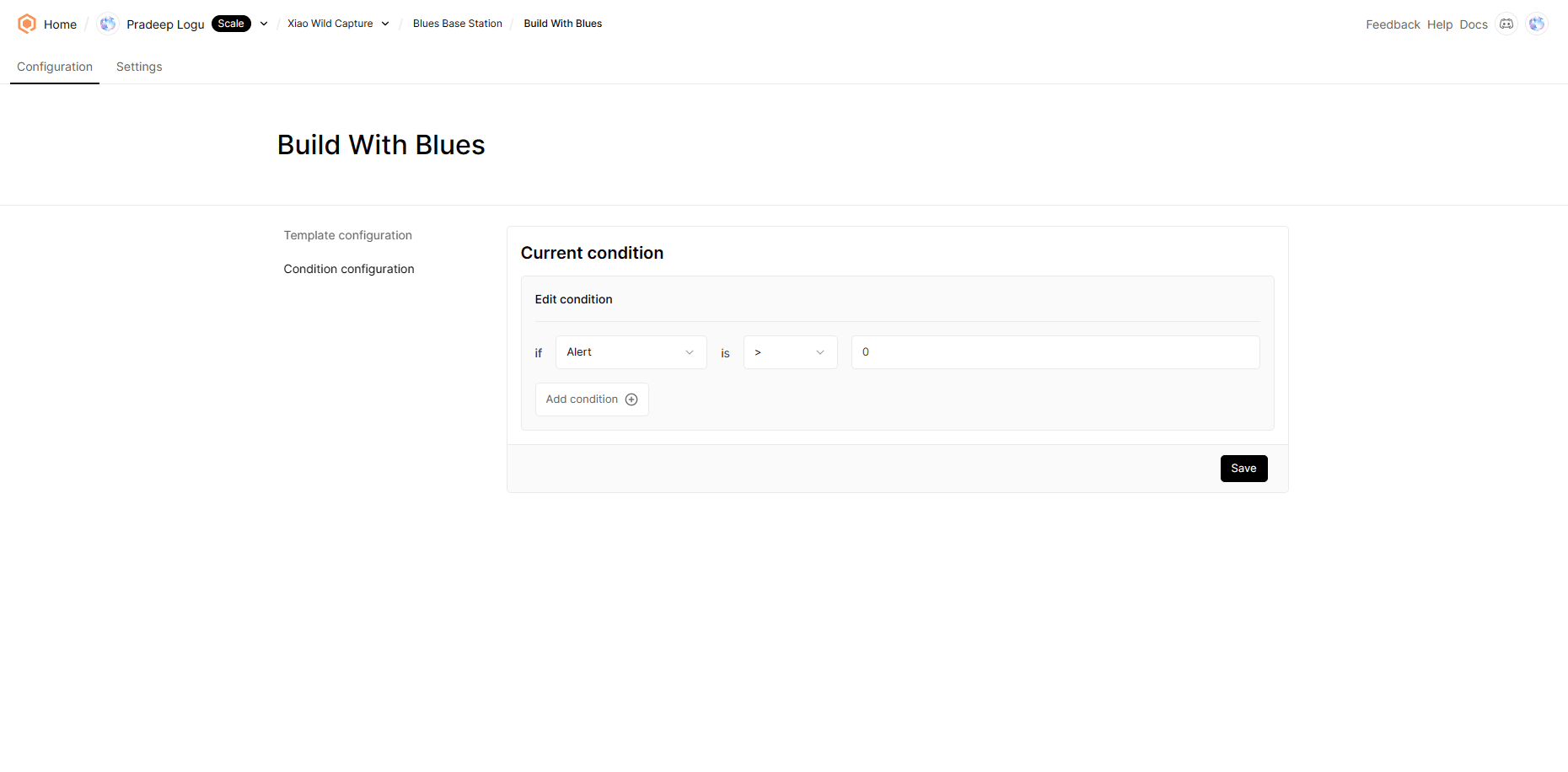Image resolution: width=1568 pixels, height=772 pixels.
Task: Click the Build With Blues page heading
Action: pyautogui.click(x=381, y=145)
